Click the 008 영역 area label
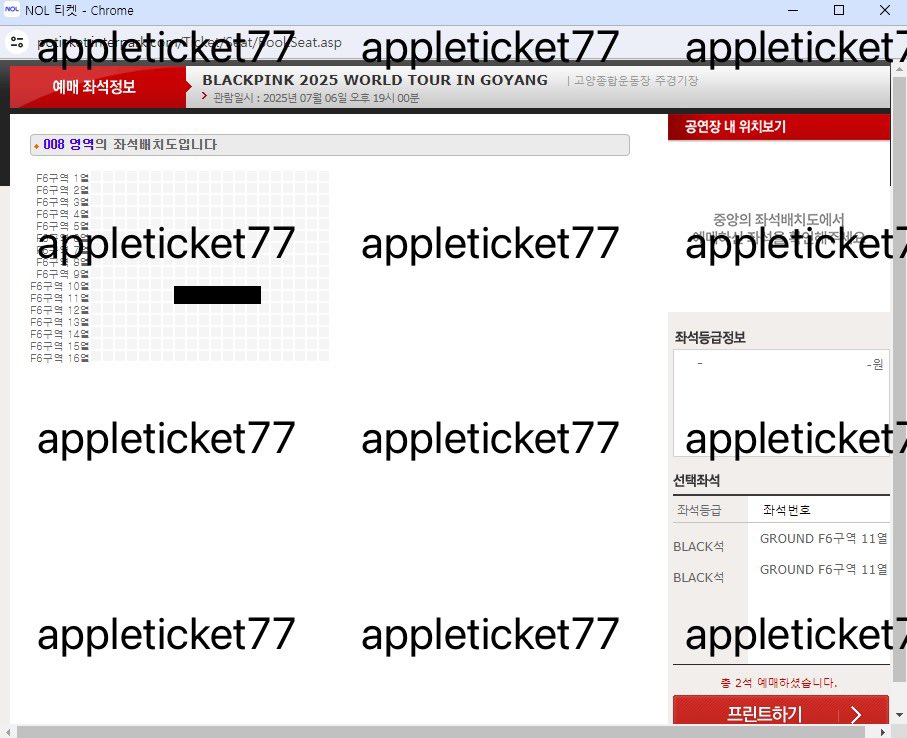The width and height of the screenshot is (907, 738). click(68, 145)
